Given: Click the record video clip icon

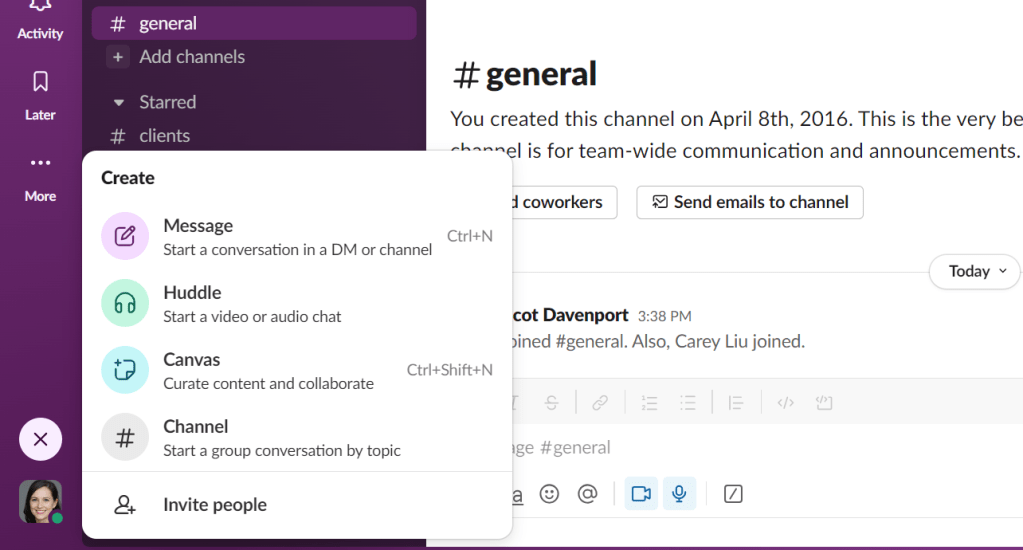Looking at the screenshot, I should point(641,494).
